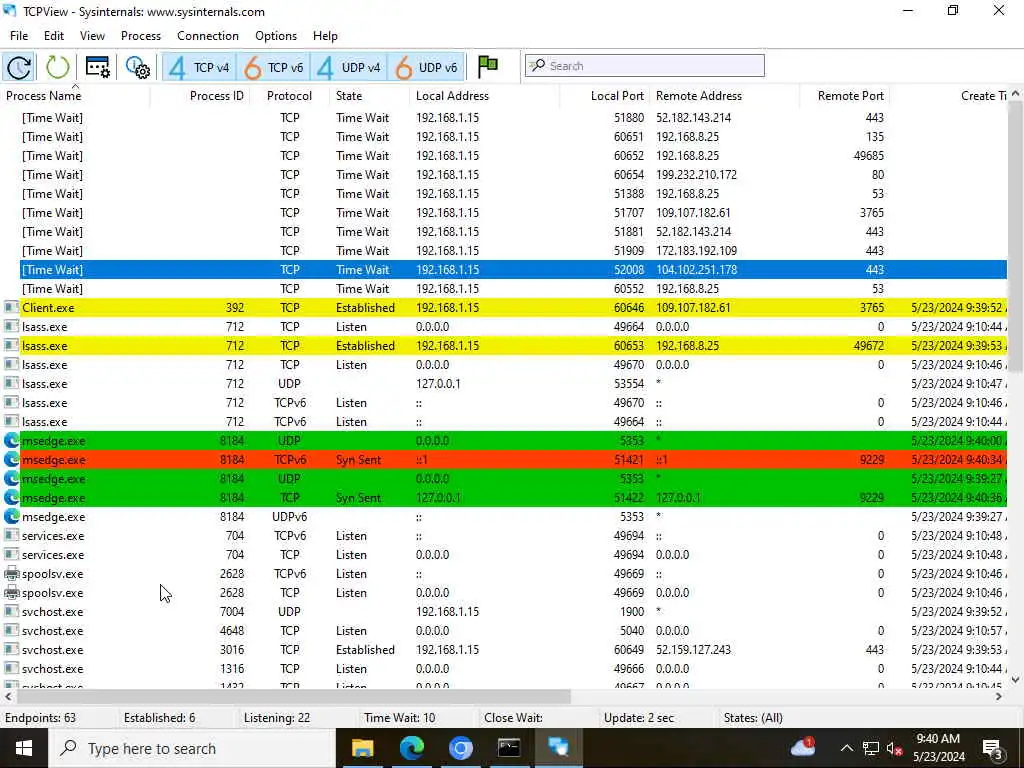Click the States: (All) status entry

[753, 718]
